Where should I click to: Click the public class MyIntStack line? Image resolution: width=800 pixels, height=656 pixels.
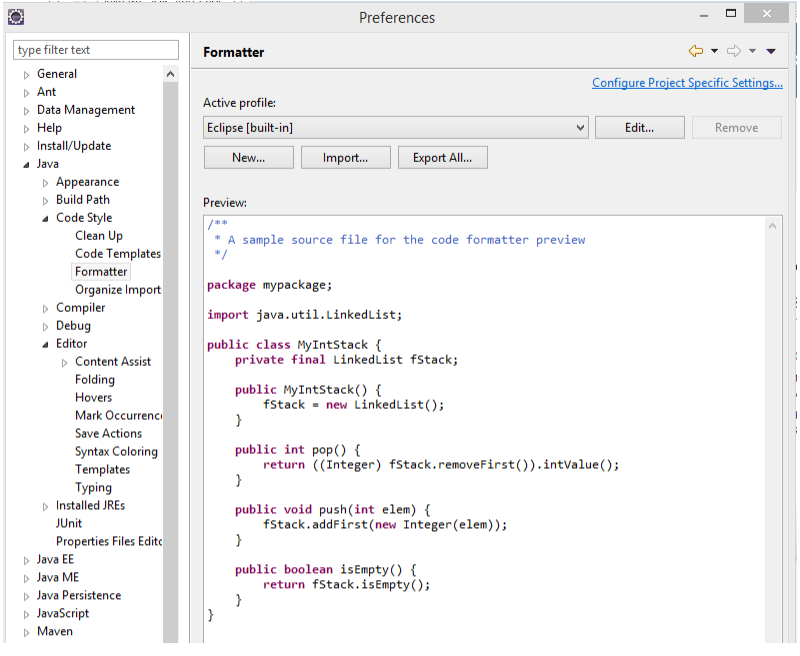point(294,345)
